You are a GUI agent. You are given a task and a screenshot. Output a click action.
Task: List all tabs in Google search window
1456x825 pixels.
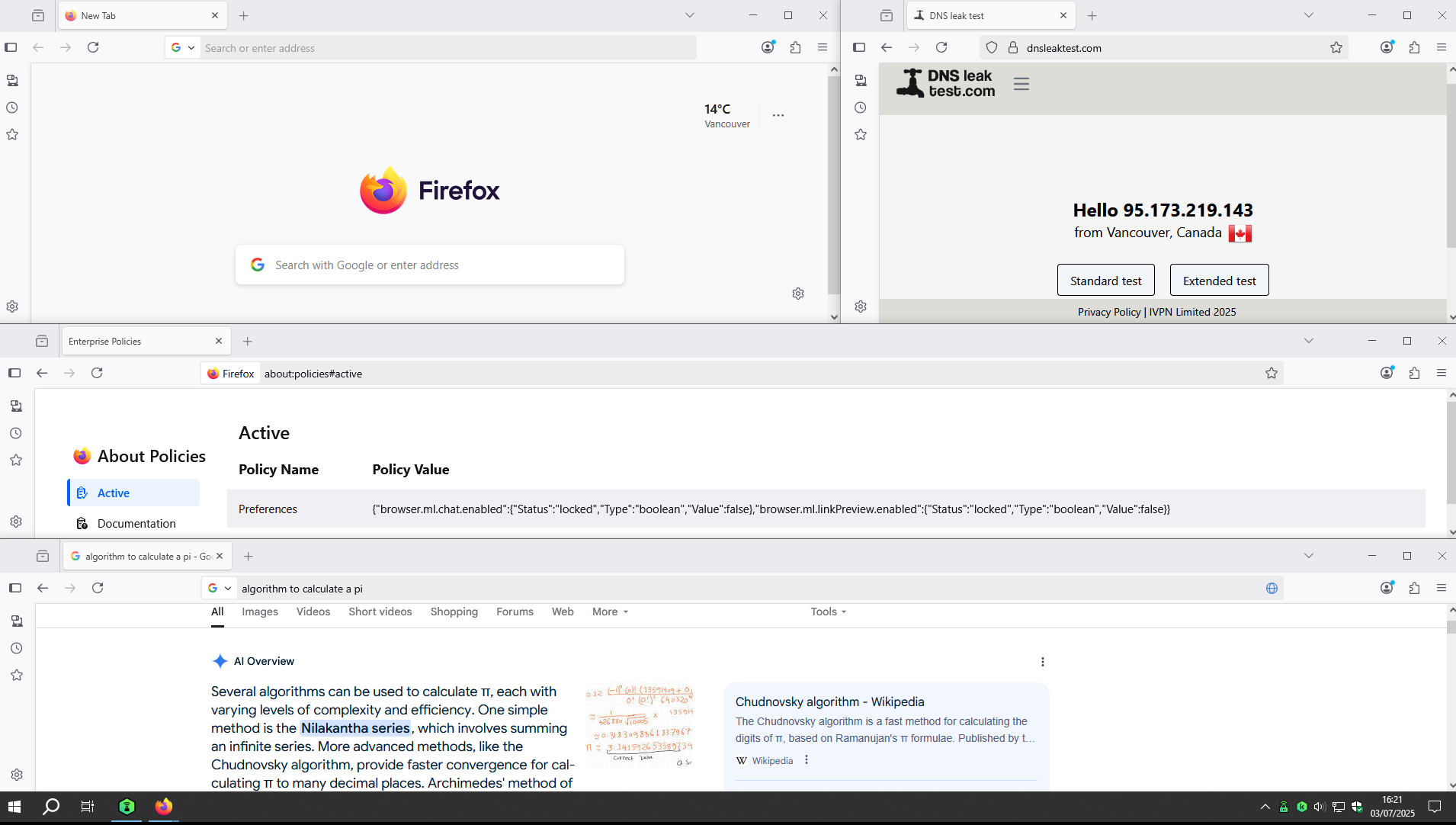1309,556
